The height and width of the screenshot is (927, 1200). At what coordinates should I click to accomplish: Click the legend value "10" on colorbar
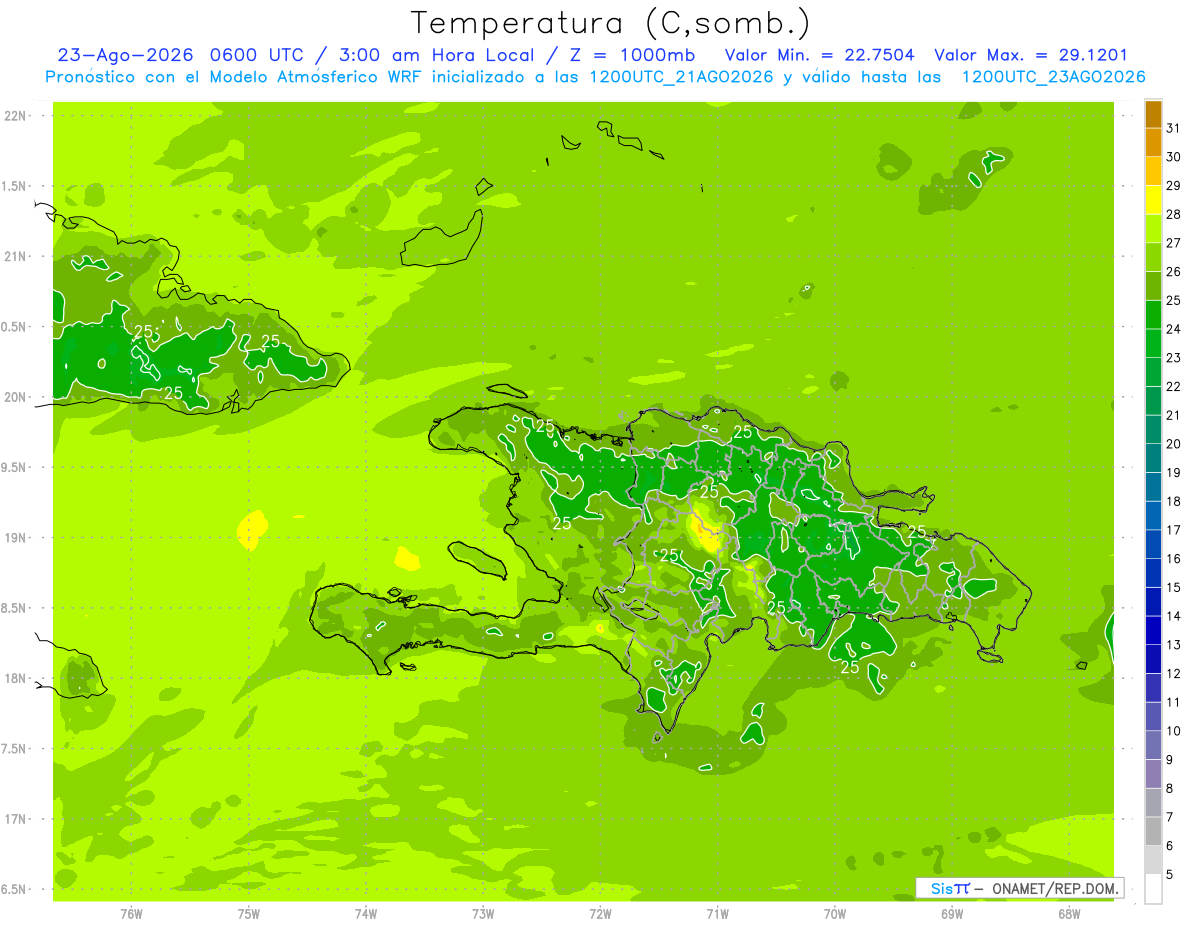pos(1174,731)
